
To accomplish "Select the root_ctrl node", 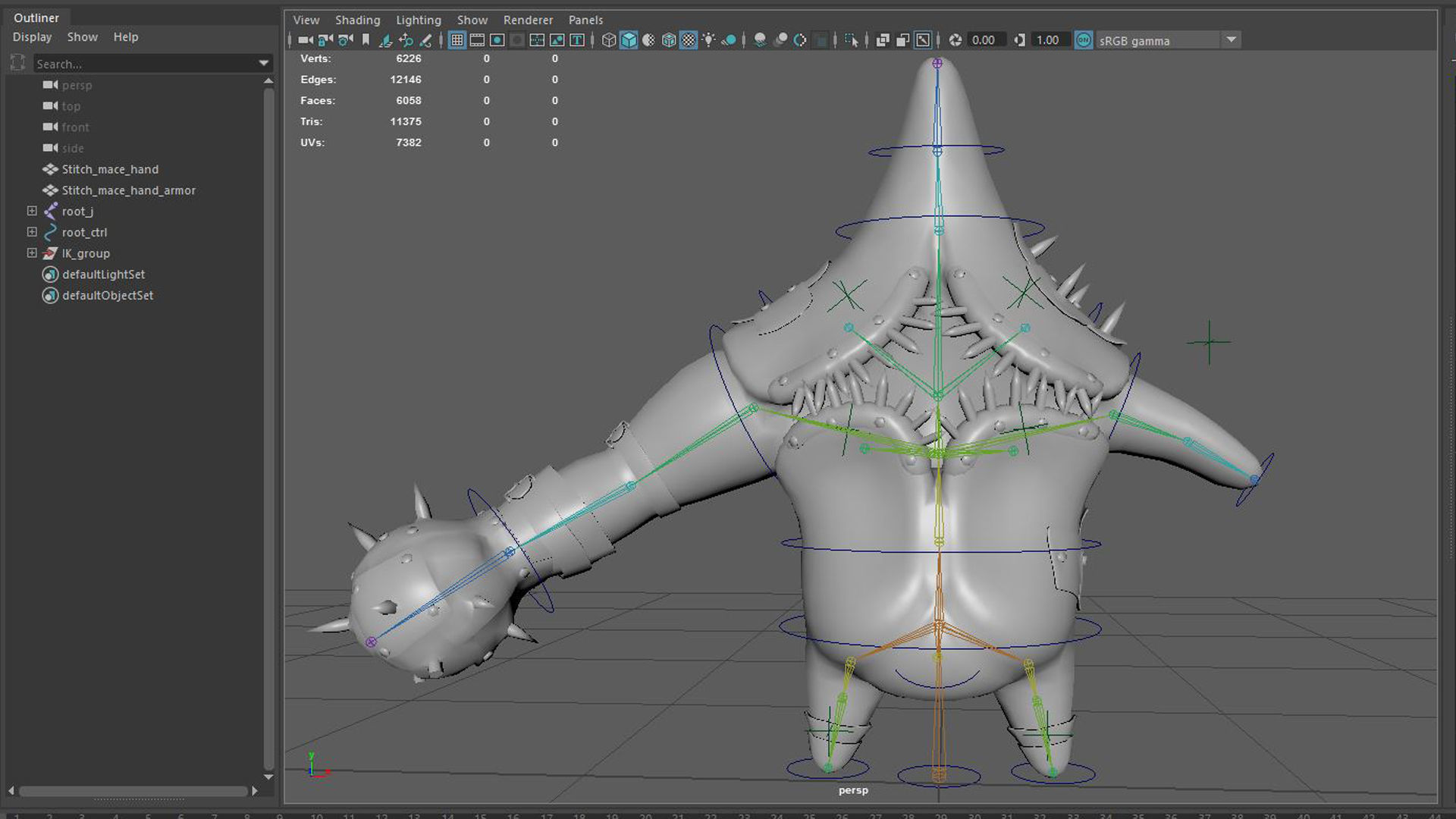I will (85, 232).
